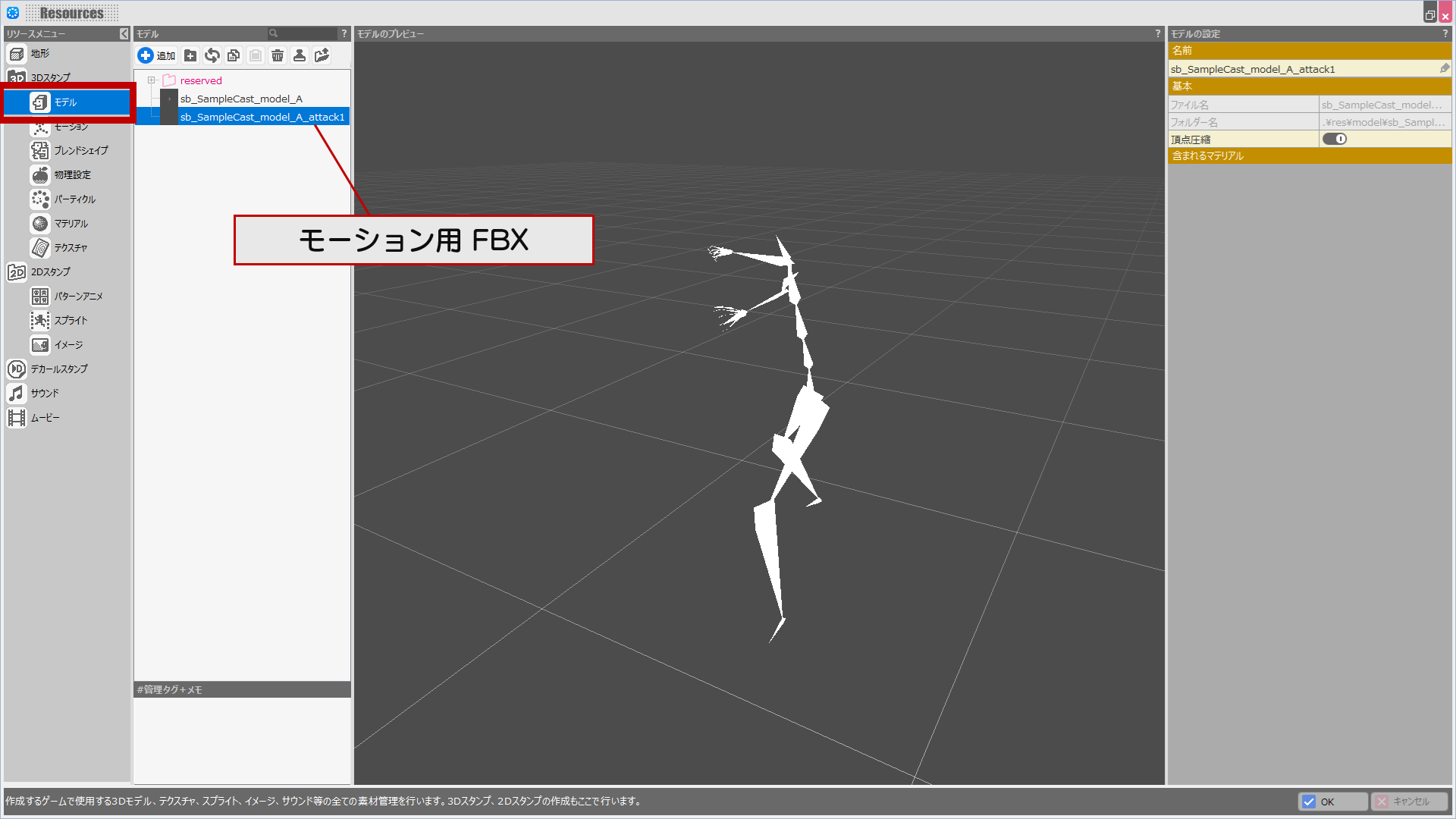This screenshot has width=1456, height=819.
Task: Click the export folder icon
Action: point(322,55)
